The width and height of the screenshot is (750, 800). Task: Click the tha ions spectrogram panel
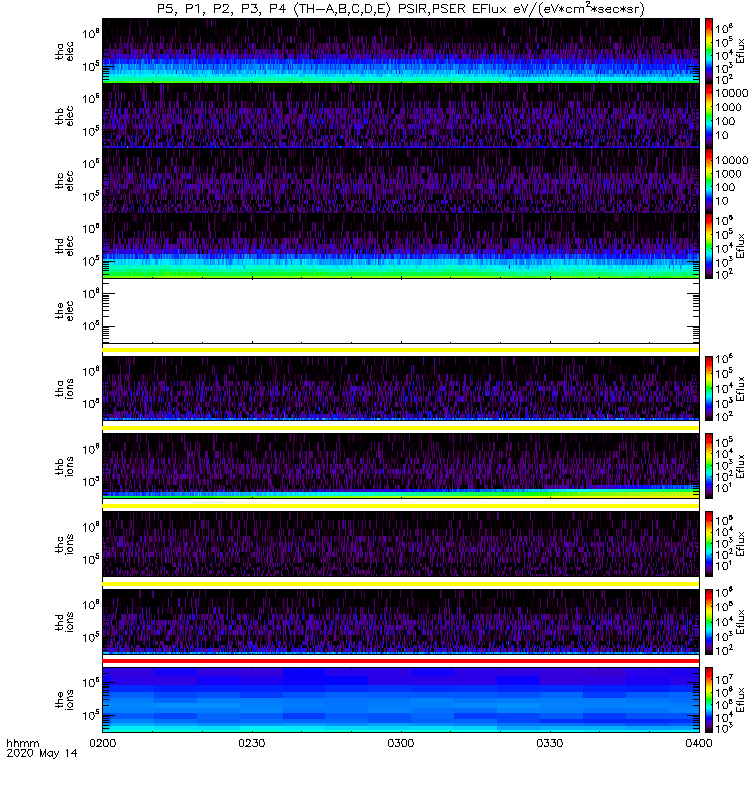[x=401, y=388]
